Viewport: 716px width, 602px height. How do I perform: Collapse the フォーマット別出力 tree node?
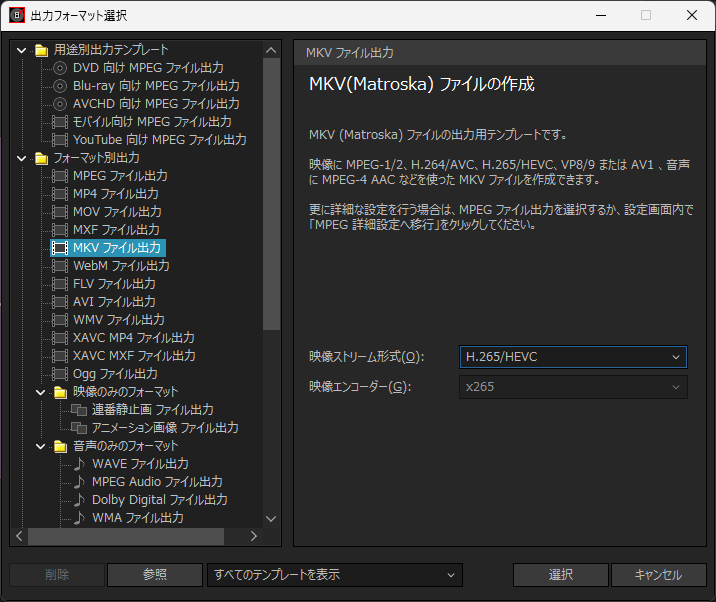click(x=21, y=158)
